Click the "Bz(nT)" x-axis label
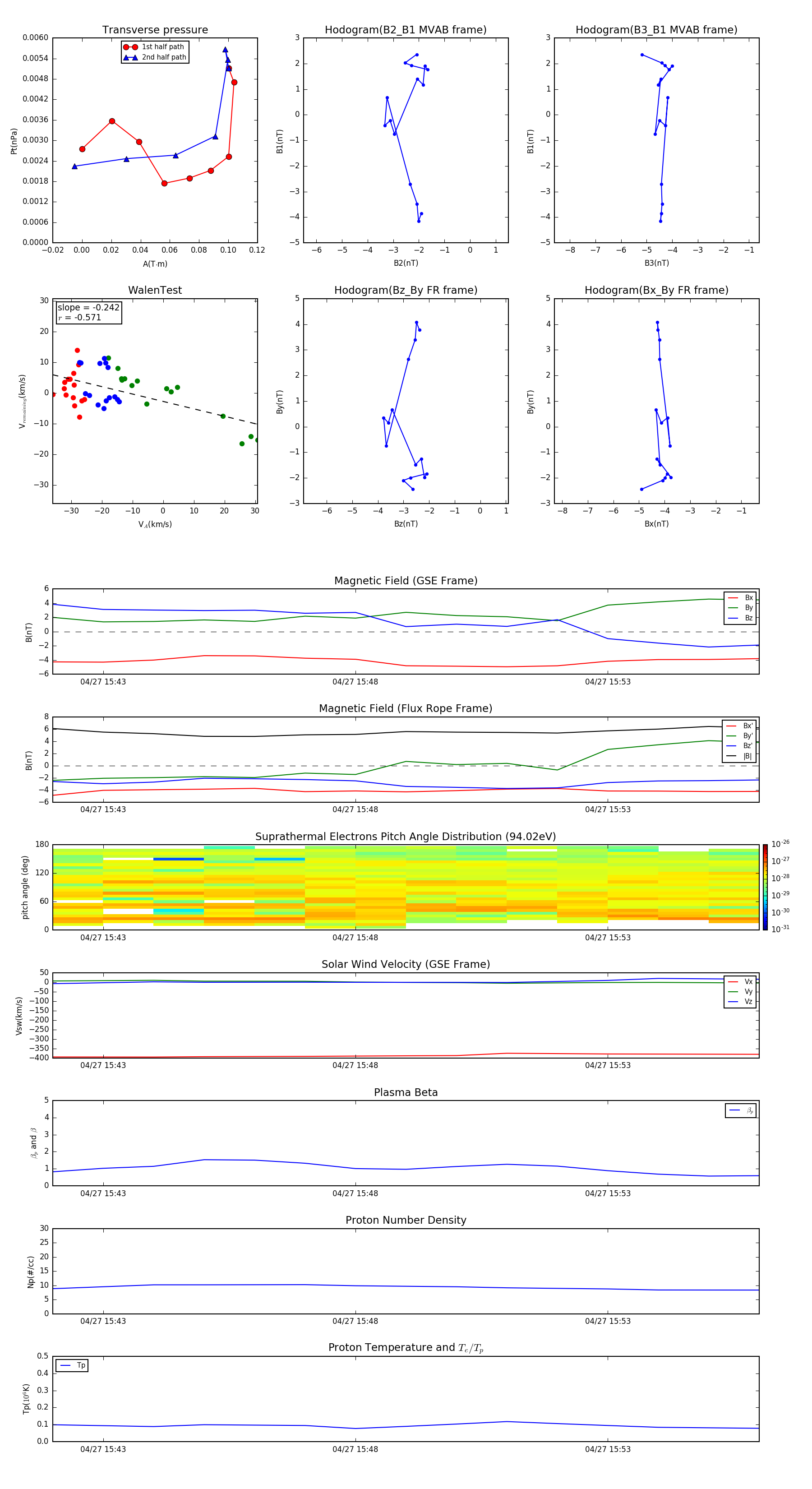 pyautogui.click(x=406, y=524)
